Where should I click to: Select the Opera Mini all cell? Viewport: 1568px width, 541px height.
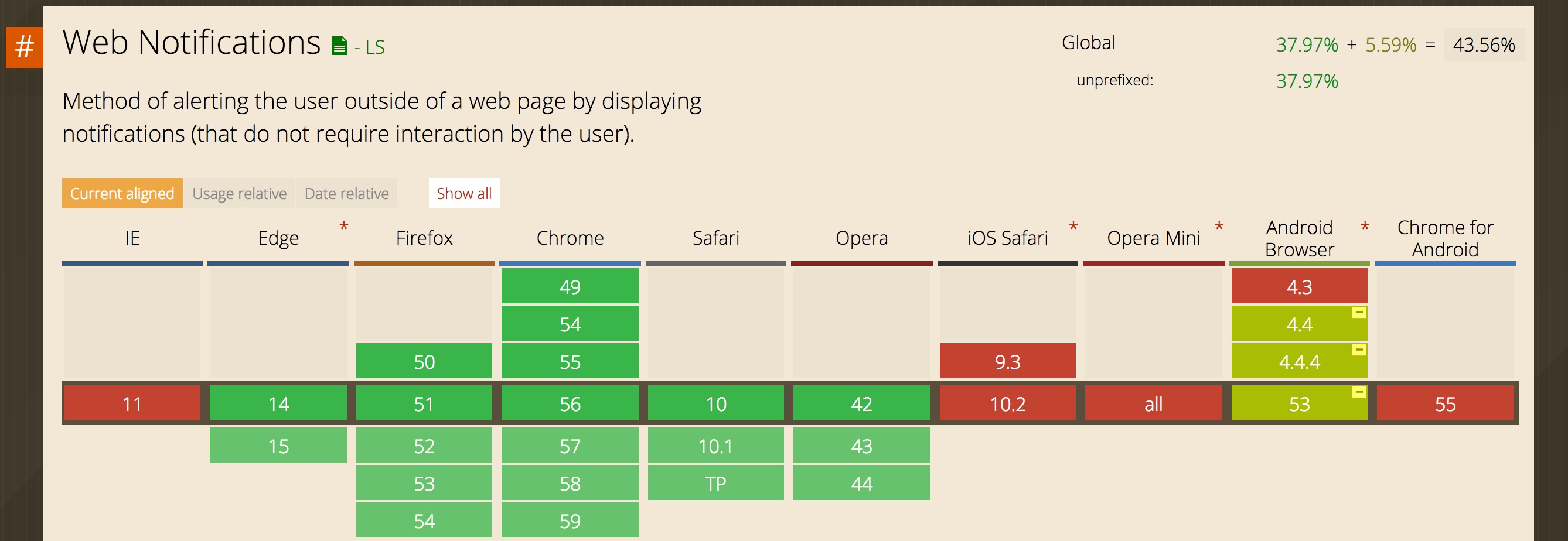point(1154,403)
